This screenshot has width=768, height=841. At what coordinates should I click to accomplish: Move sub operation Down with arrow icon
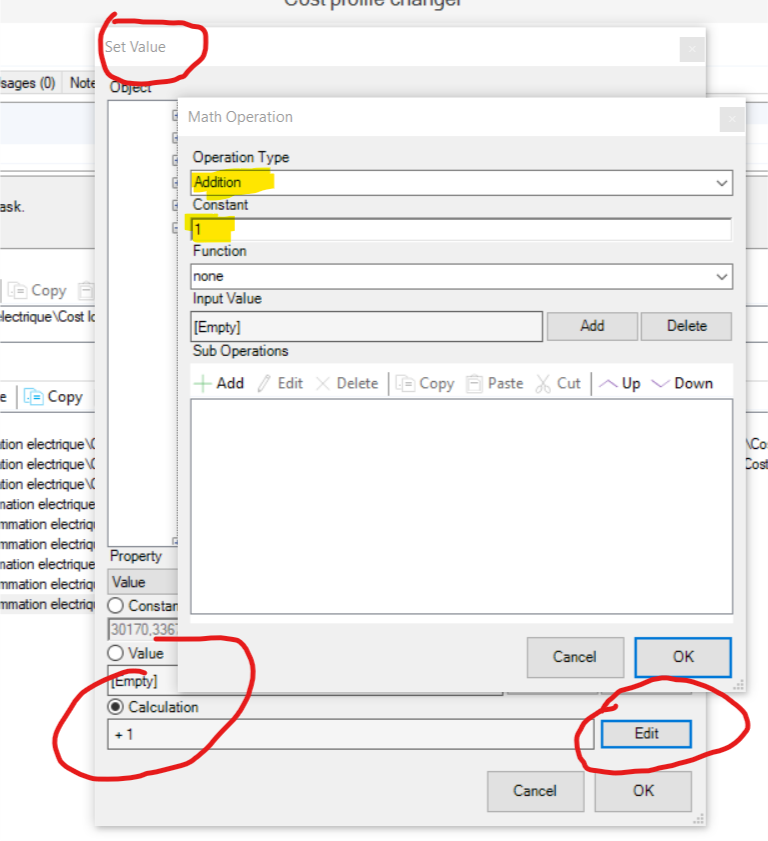pos(660,383)
